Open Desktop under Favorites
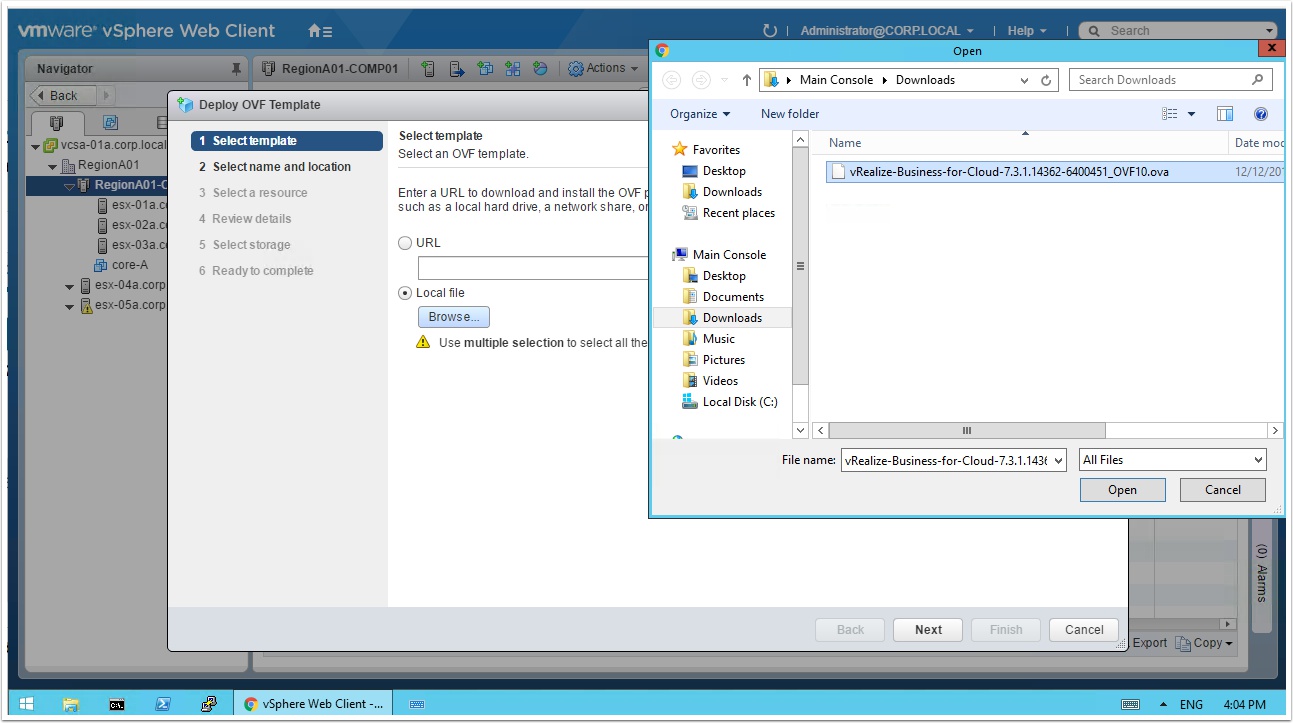This screenshot has width=1293, height=723. (724, 171)
